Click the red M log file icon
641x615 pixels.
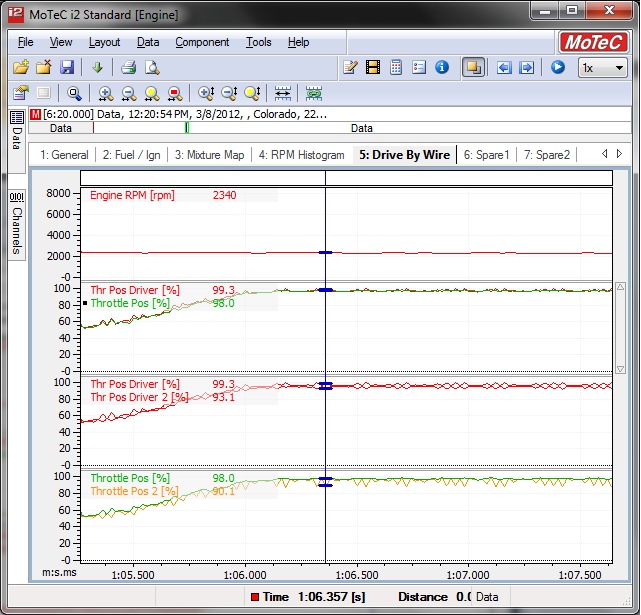(36, 114)
